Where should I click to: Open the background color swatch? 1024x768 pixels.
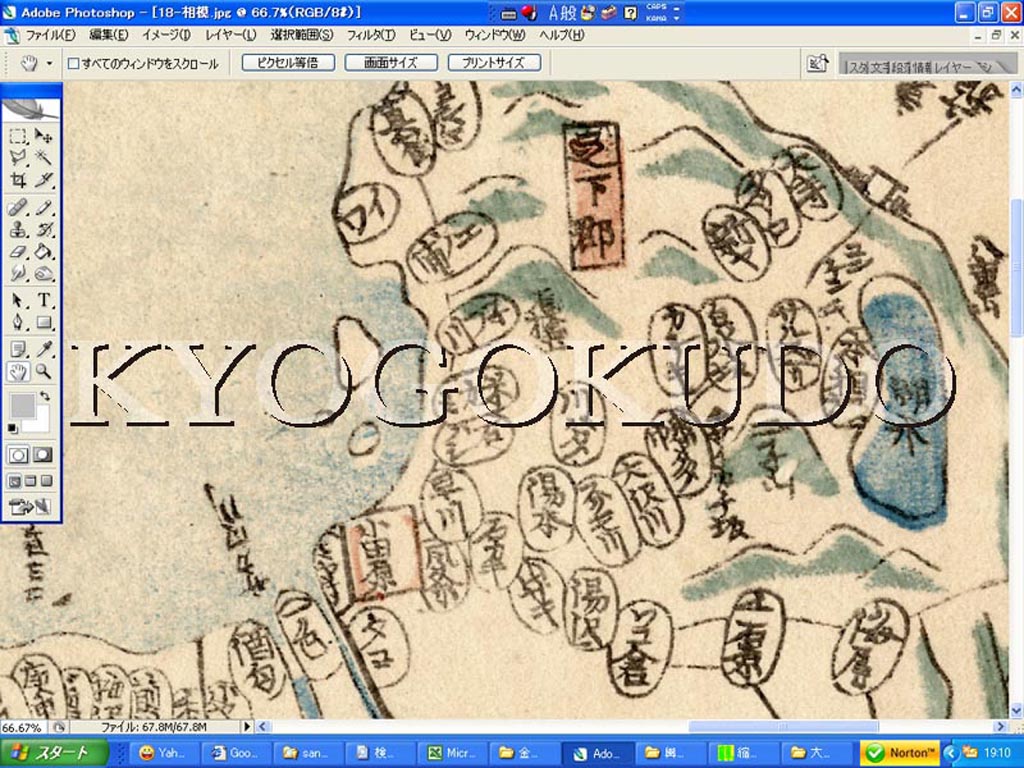(x=39, y=422)
